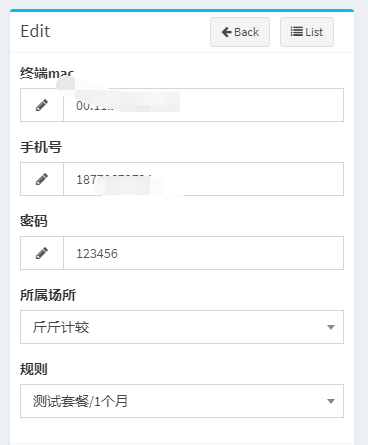Click the password field showing 123456
This screenshot has height=445, width=368.
coord(203,253)
